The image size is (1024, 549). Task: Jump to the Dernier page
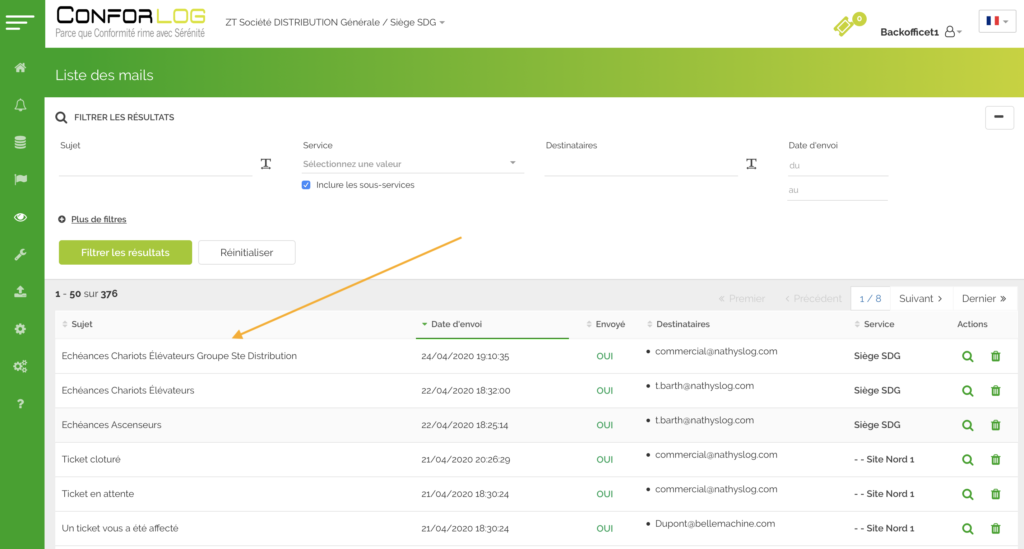coord(984,298)
